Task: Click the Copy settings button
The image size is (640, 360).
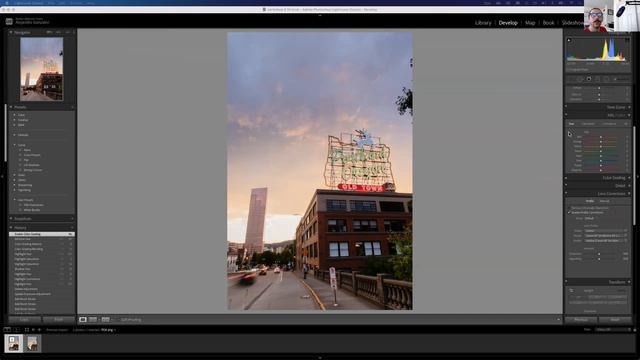Action: coord(24,320)
